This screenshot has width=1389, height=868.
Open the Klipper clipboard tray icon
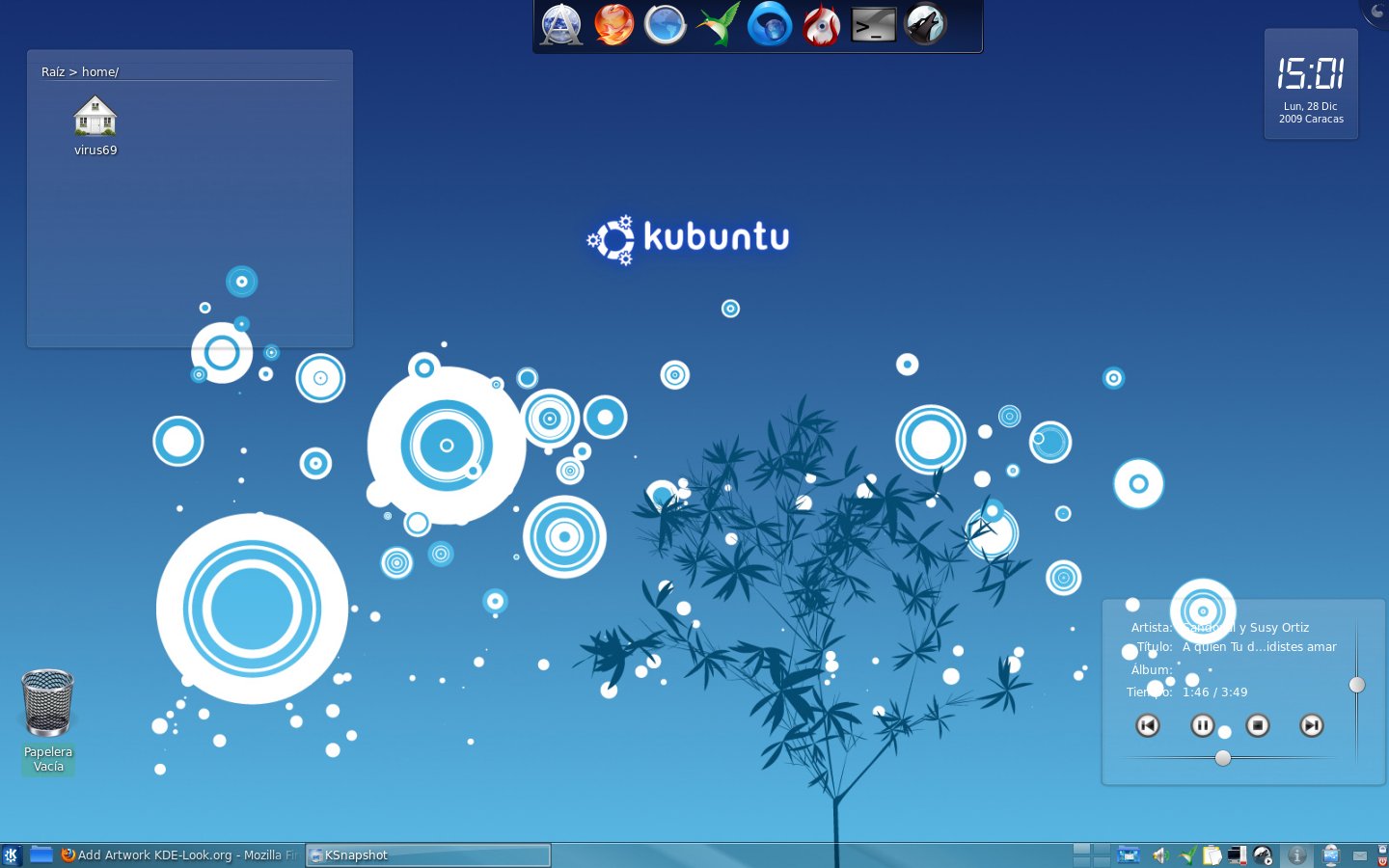click(1212, 855)
